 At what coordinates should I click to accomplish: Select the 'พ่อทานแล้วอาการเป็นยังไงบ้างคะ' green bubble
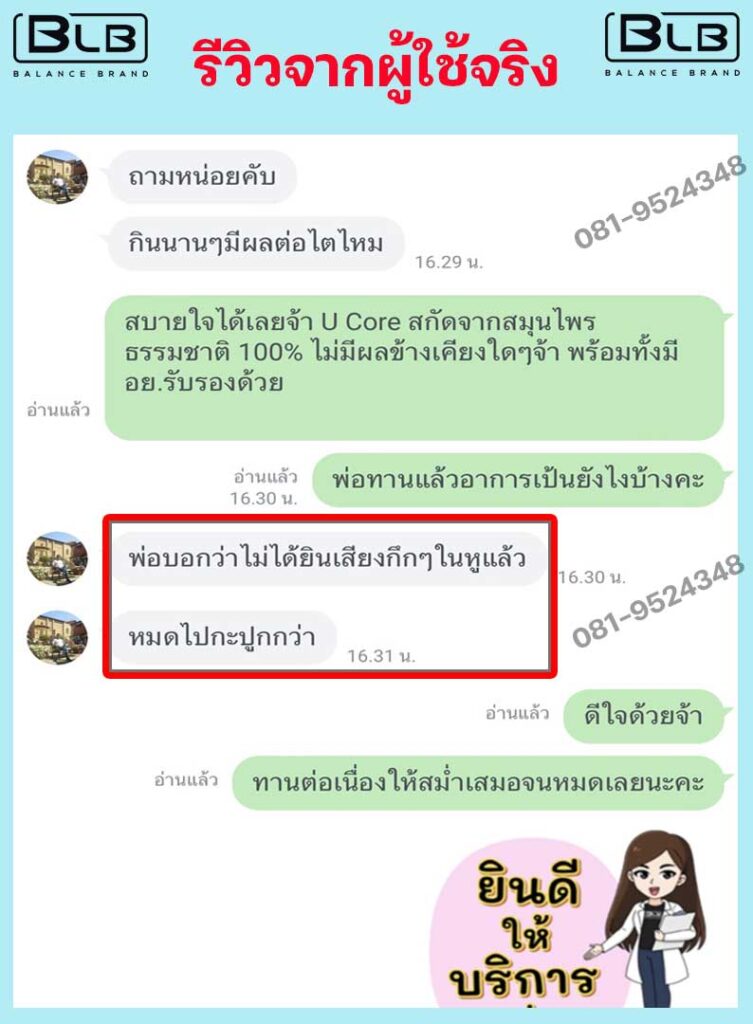click(519, 480)
